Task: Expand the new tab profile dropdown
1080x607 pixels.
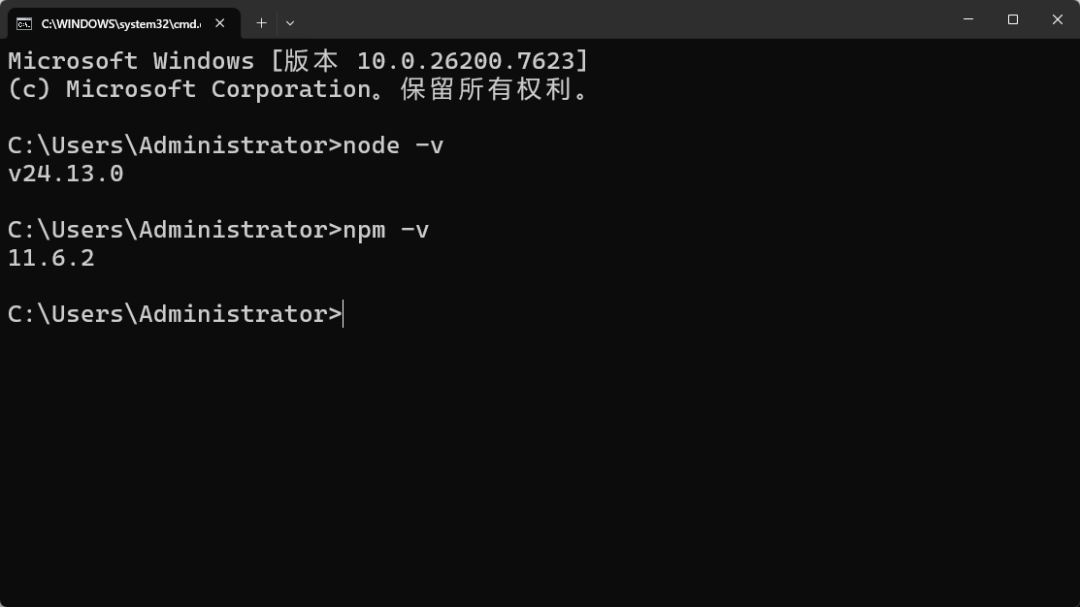Action: pos(290,22)
